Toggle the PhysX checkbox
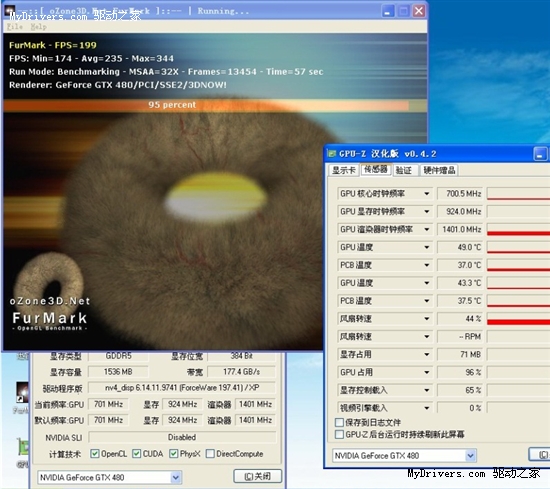The width and height of the screenshot is (550, 489). pyautogui.click(x=173, y=454)
